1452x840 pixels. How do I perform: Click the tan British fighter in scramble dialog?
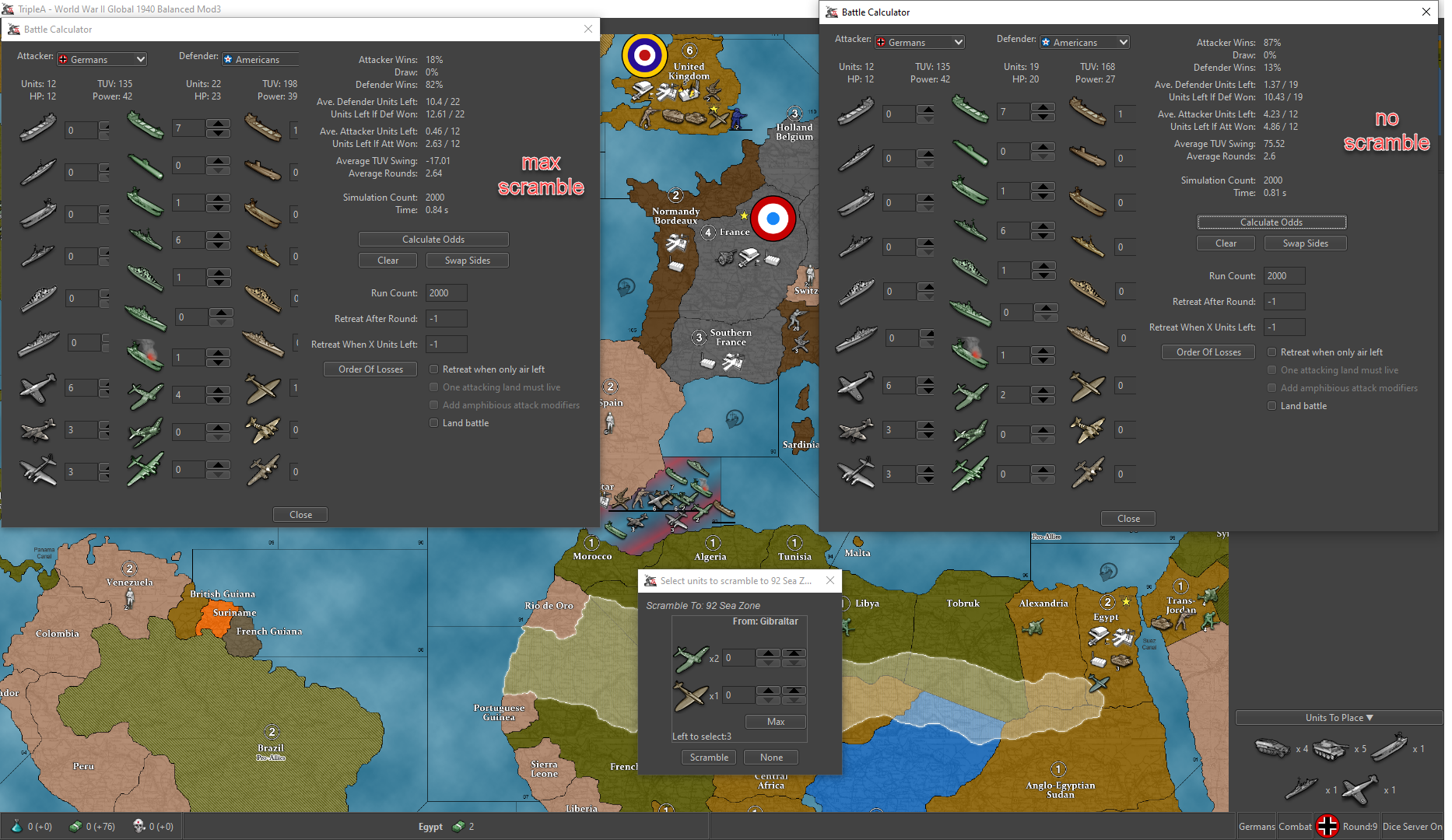(690, 695)
